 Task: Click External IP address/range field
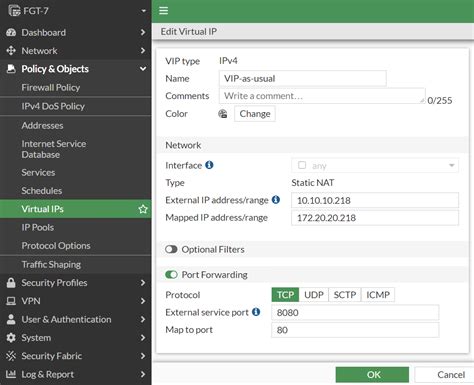(x=375, y=200)
